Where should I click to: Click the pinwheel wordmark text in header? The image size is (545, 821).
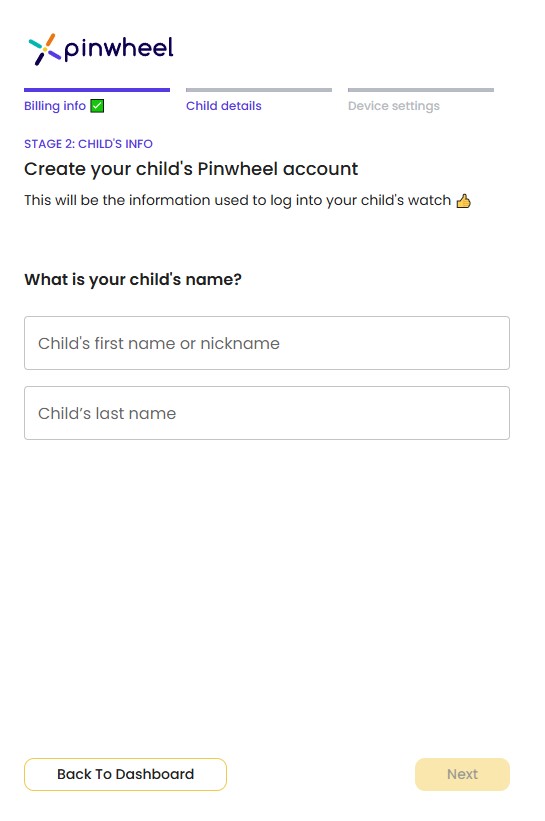click(x=119, y=49)
